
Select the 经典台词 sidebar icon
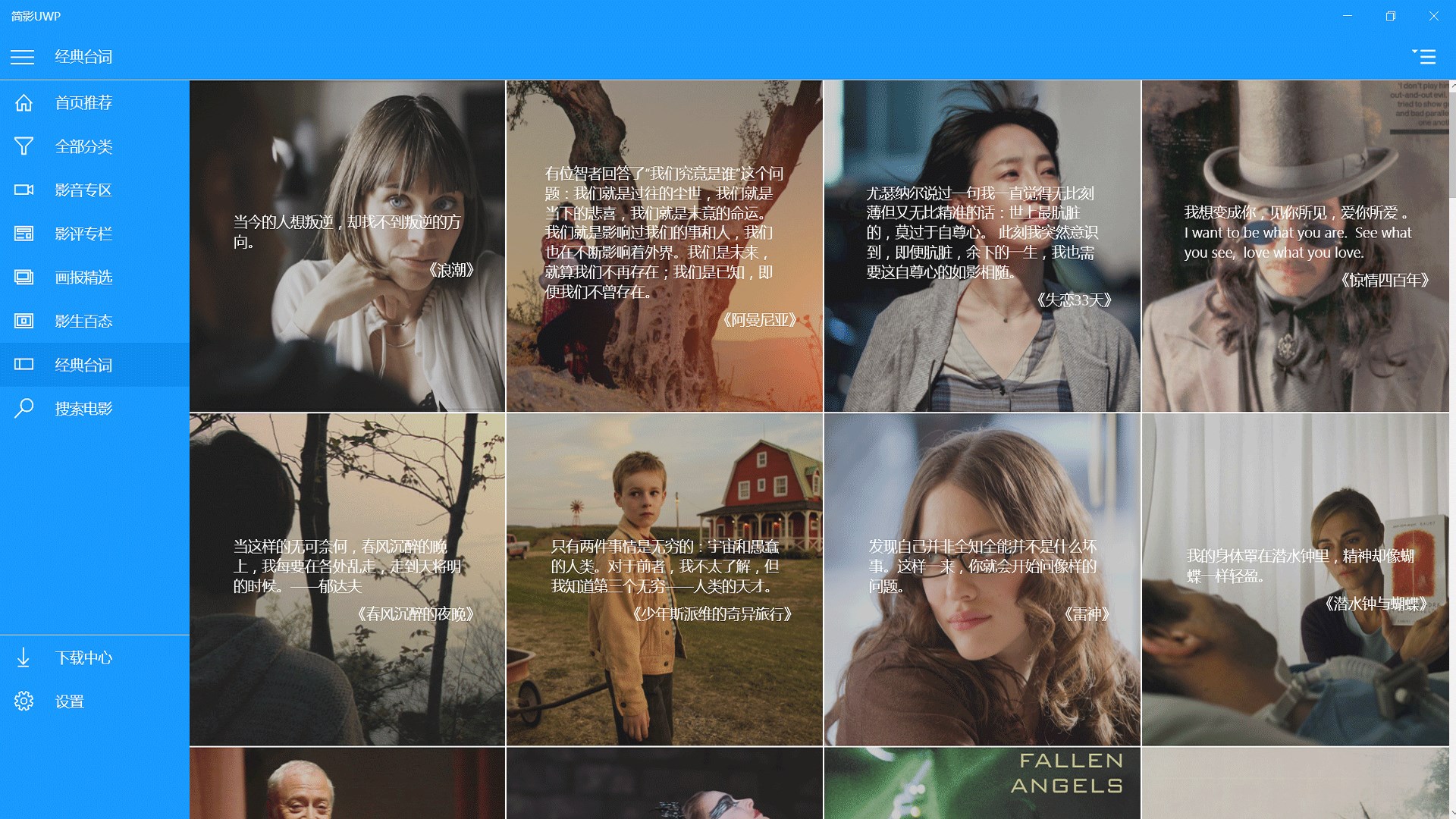pyautogui.click(x=24, y=365)
